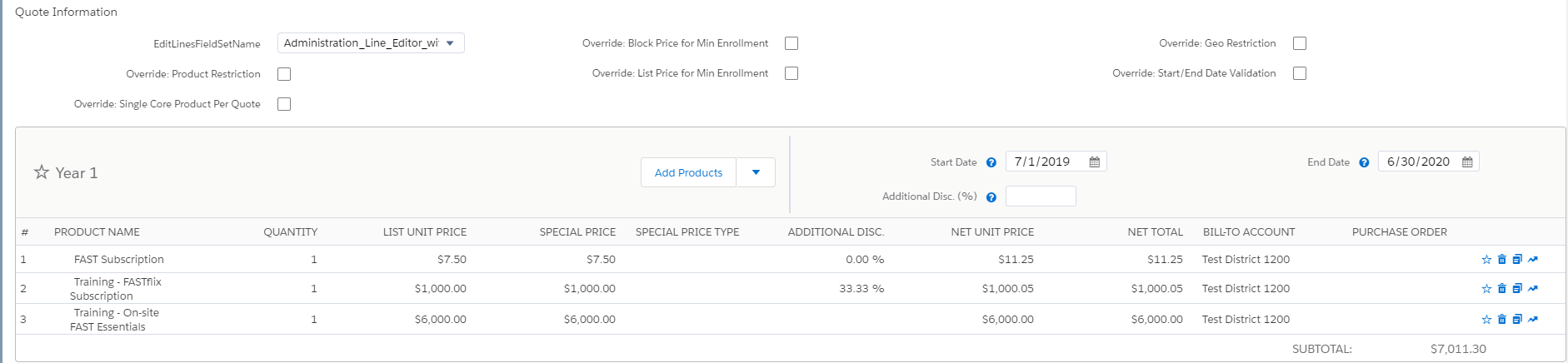This screenshot has height=363, width=1568.
Task: Open the End Date calendar picker
Action: click(x=1467, y=162)
